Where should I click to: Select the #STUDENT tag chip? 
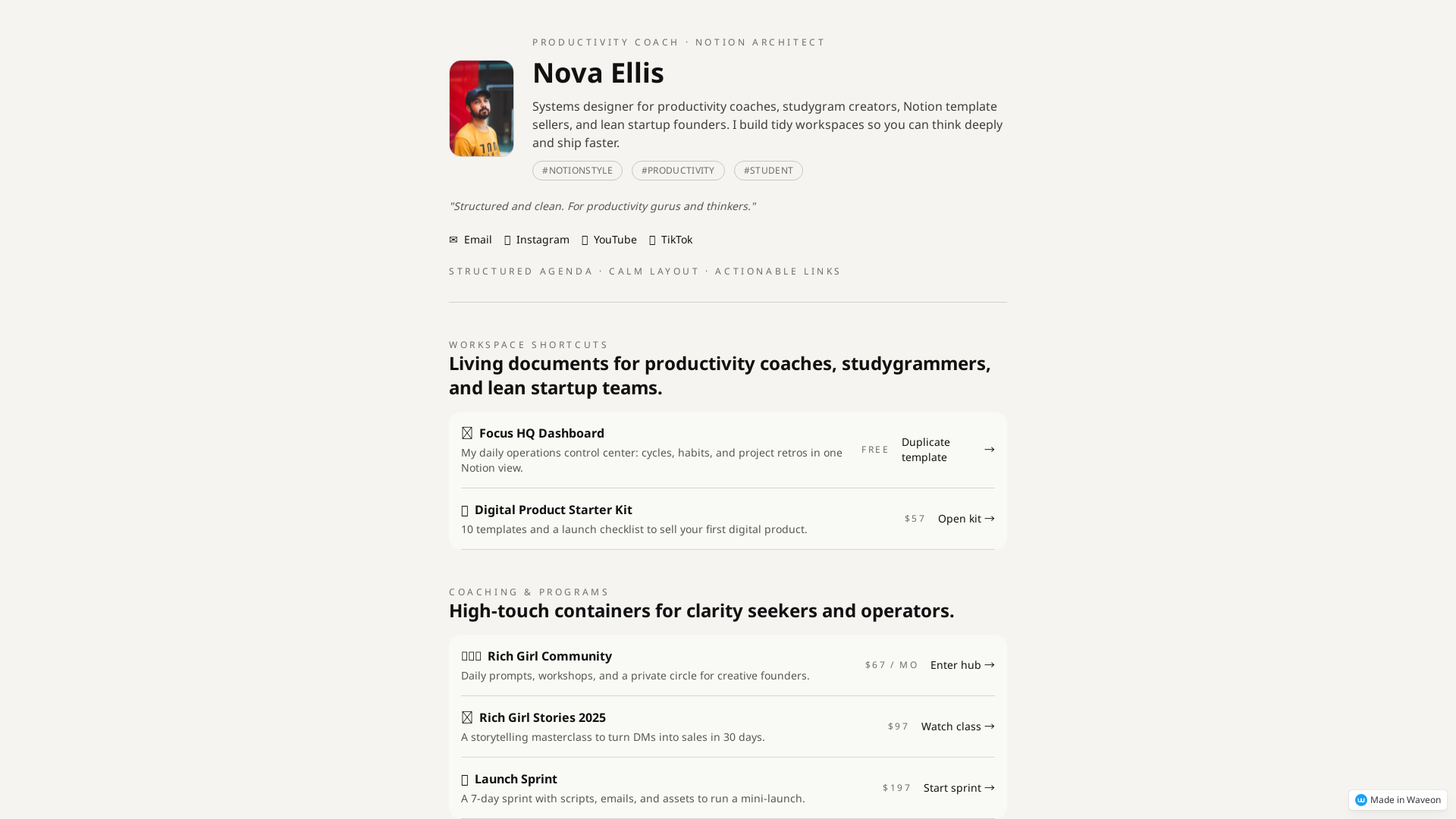click(768, 171)
